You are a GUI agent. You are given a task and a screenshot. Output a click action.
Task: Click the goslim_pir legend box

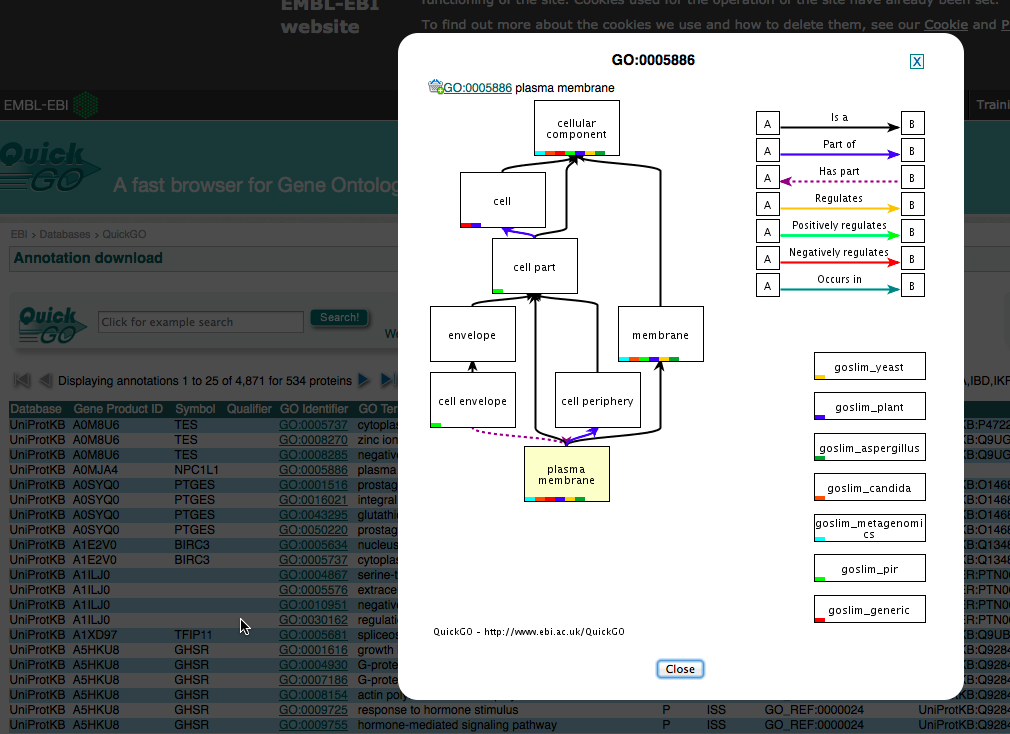tap(870, 569)
